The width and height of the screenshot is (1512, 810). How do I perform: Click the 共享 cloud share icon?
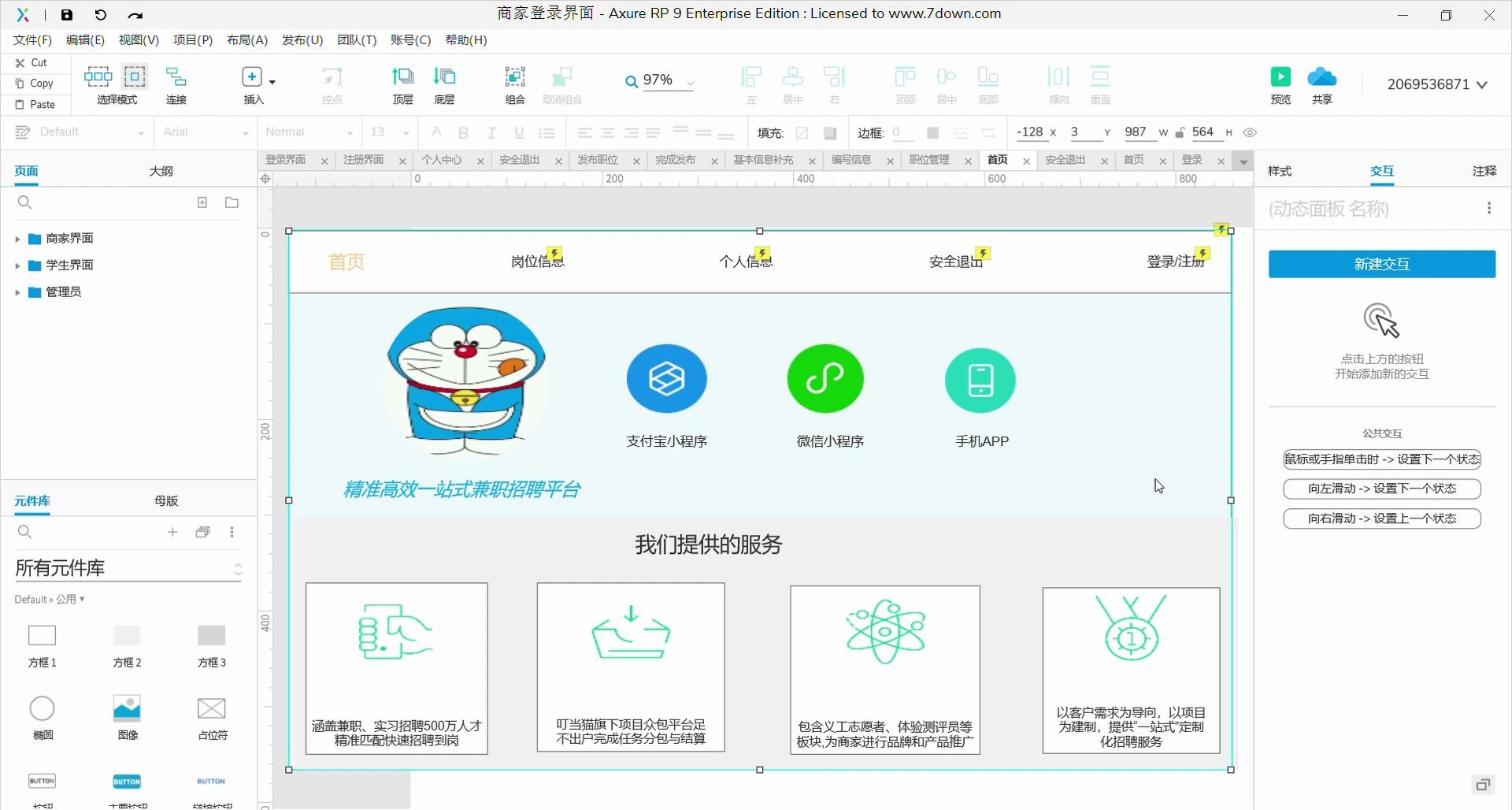(x=1322, y=76)
